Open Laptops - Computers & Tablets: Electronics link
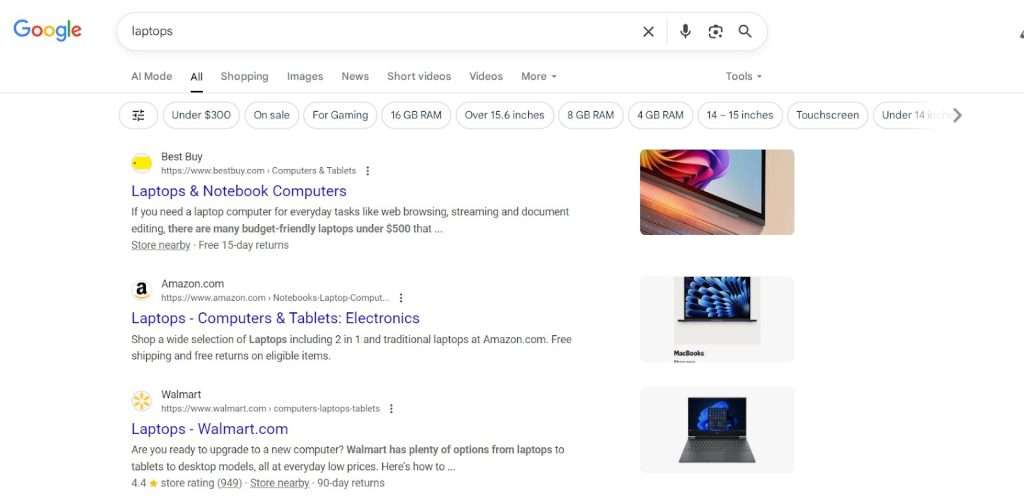Image resolution: width=1024 pixels, height=503 pixels. [276, 318]
